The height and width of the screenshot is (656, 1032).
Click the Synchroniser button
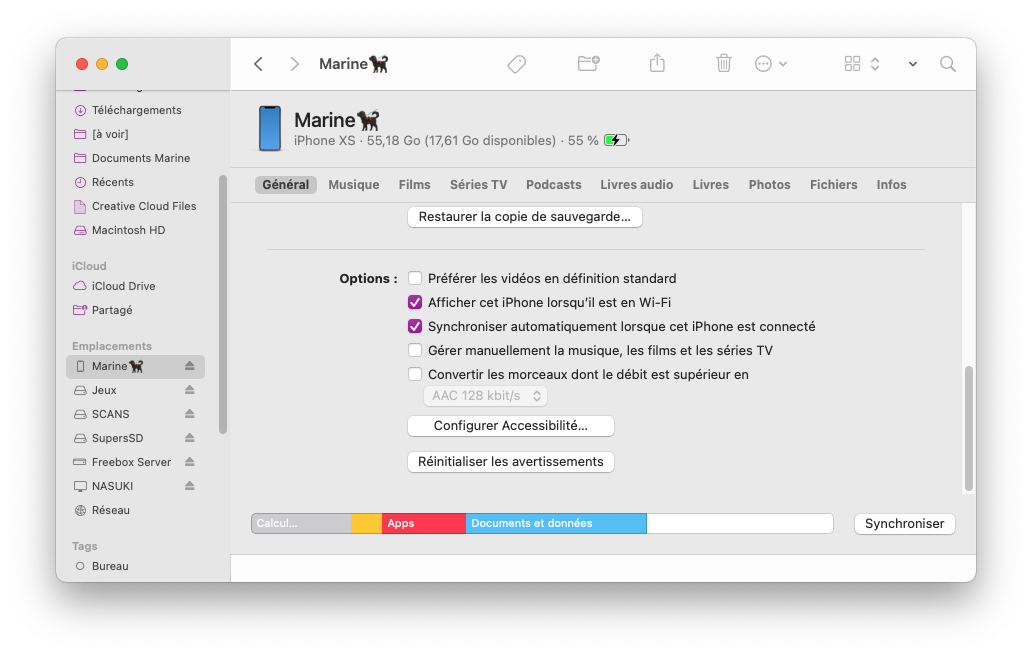903,523
